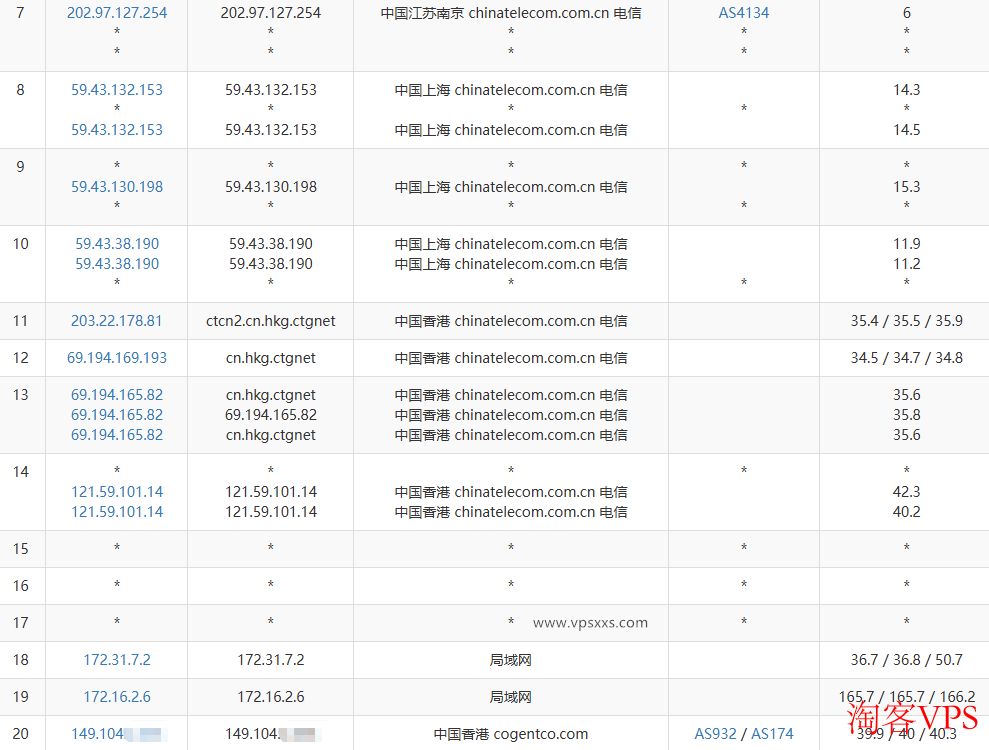Select the hop number 19
Viewport: 989px width, 750px height.
coord(20,696)
